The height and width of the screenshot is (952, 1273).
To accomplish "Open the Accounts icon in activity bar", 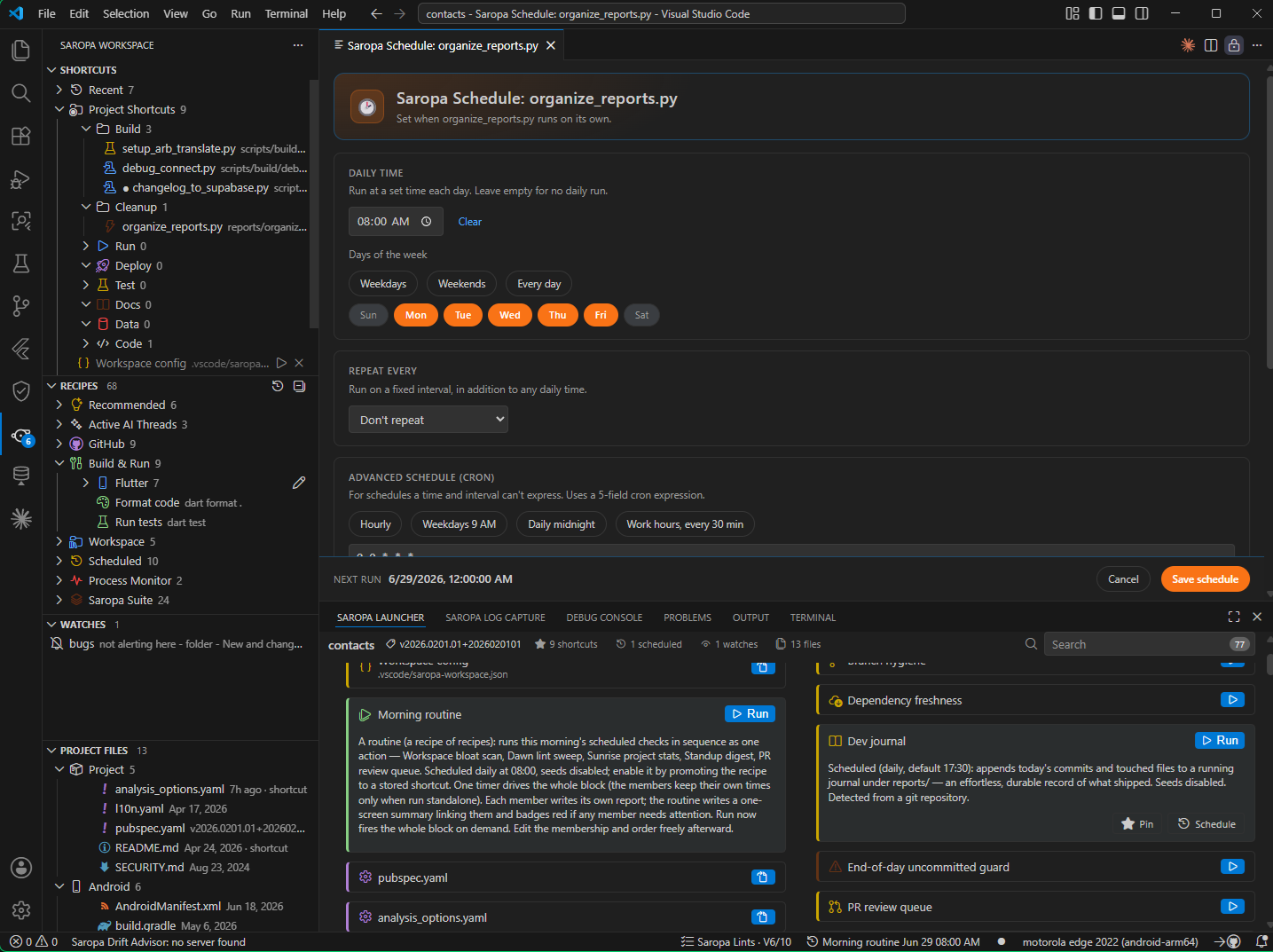I will coord(21,868).
